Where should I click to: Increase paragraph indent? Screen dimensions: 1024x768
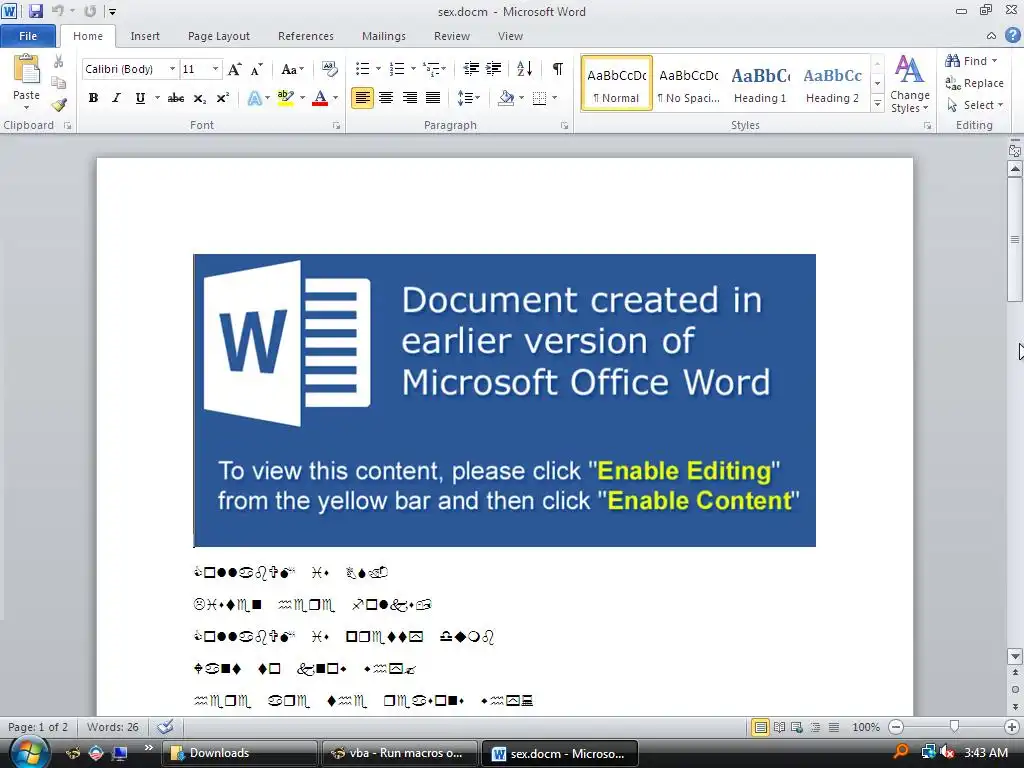[494, 69]
